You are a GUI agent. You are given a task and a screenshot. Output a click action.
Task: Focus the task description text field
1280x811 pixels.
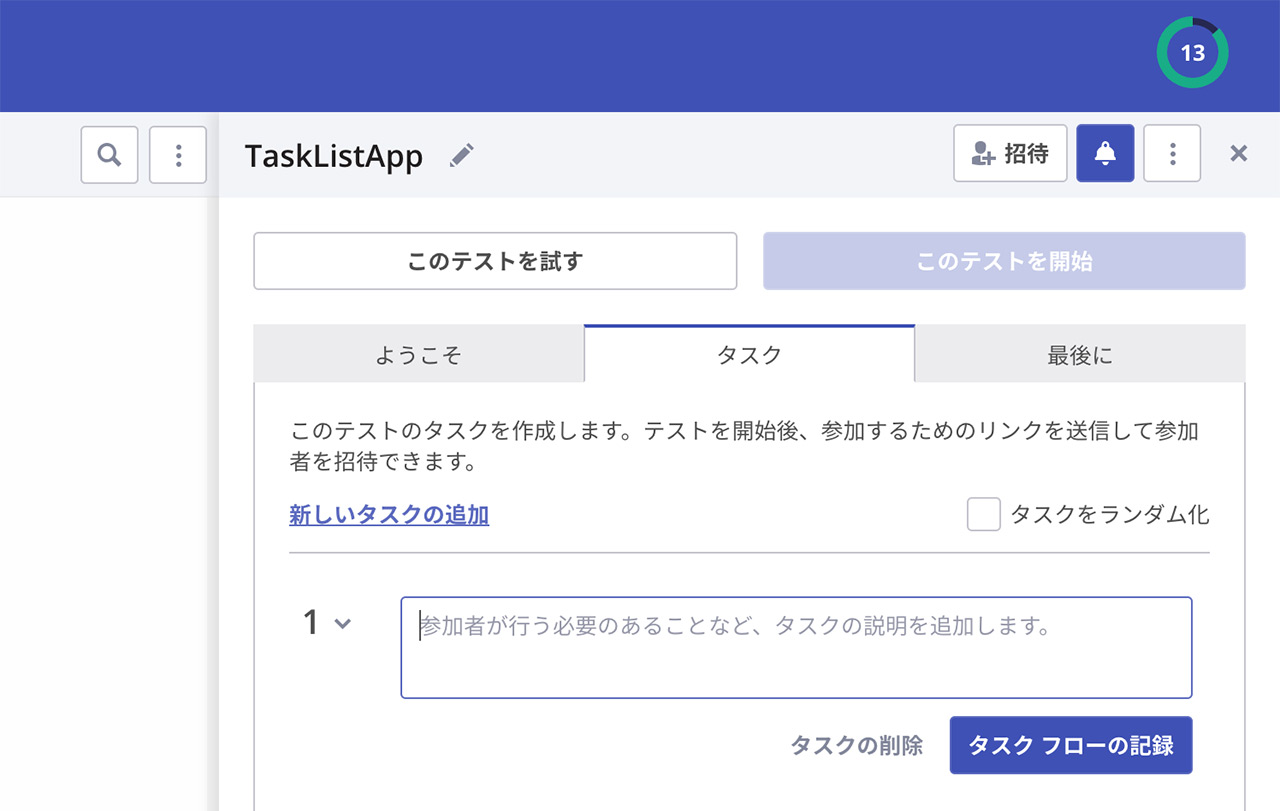point(796,648)
